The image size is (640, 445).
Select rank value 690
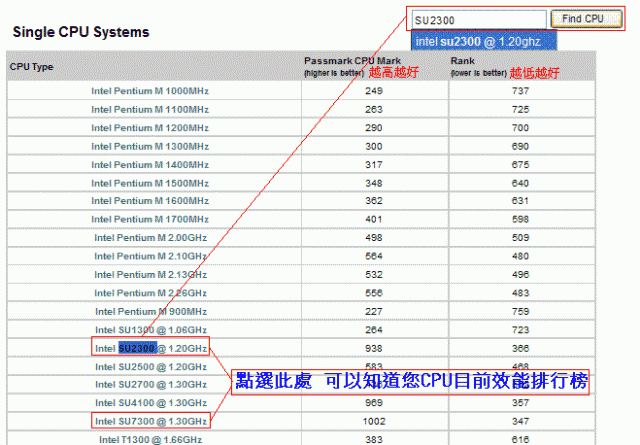pos(520,146)
